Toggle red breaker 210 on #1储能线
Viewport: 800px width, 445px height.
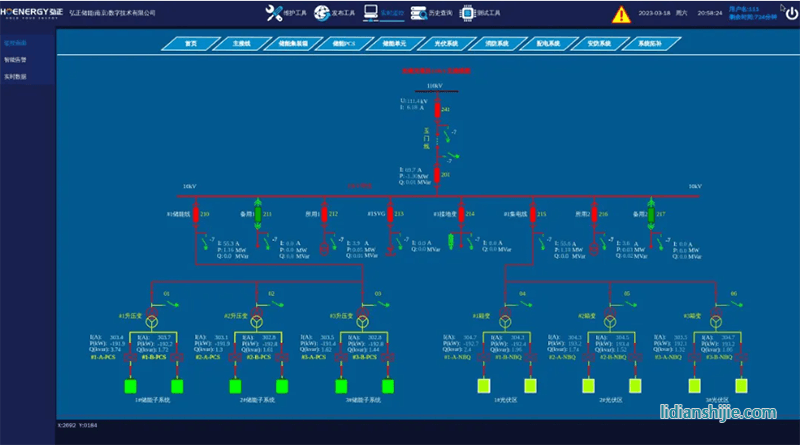[195, 214]
